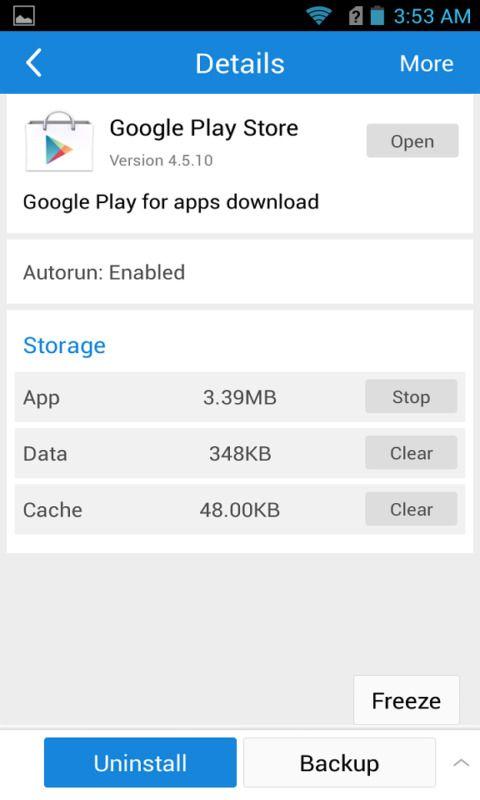The image size is (480, 800).
Task: Tap the image notification icon in status bar
Action: (x=23, y=16)
